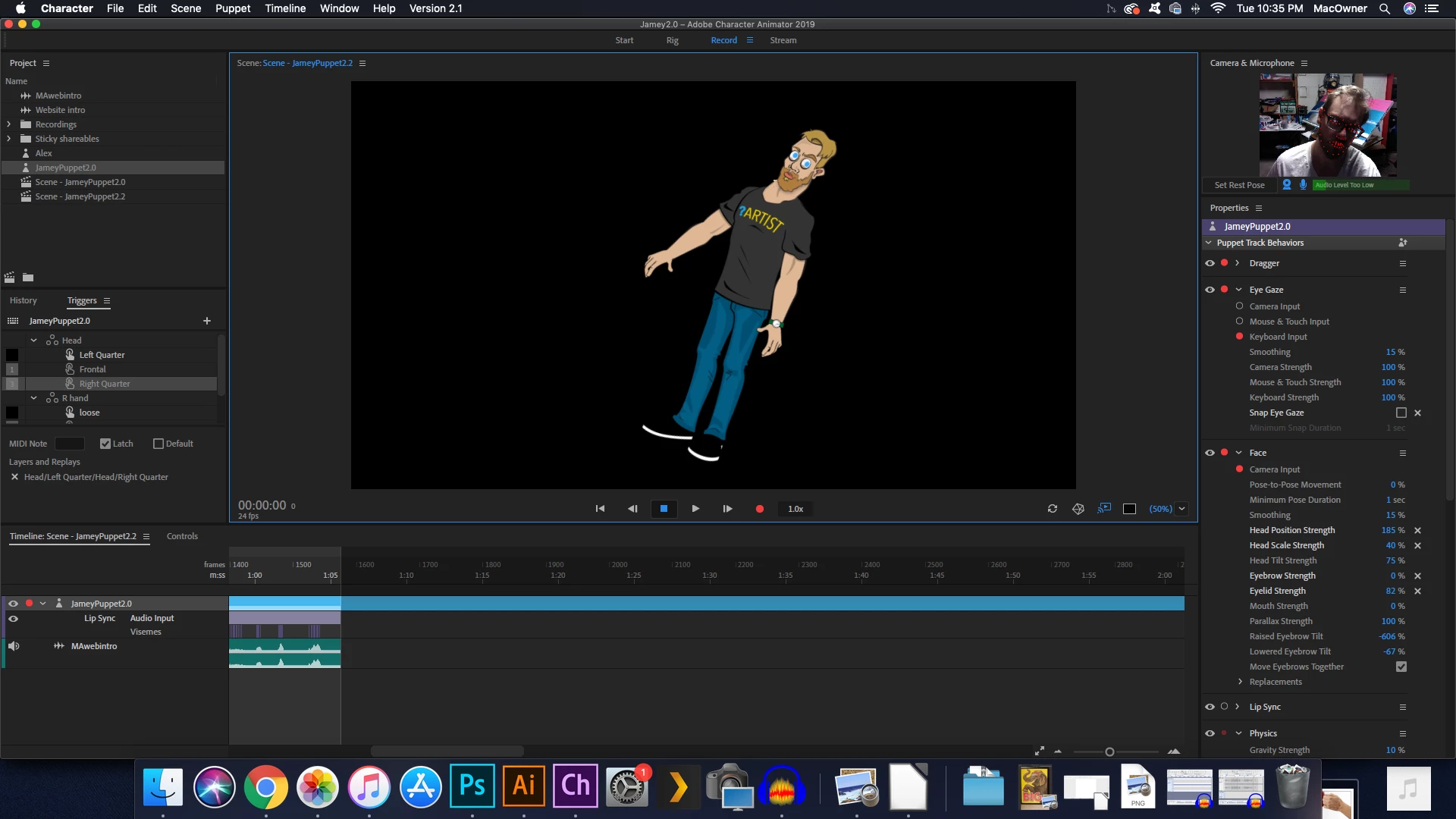Open the Puppet menu
This screenshot has width=1456, height=819.
coord(233,8)
